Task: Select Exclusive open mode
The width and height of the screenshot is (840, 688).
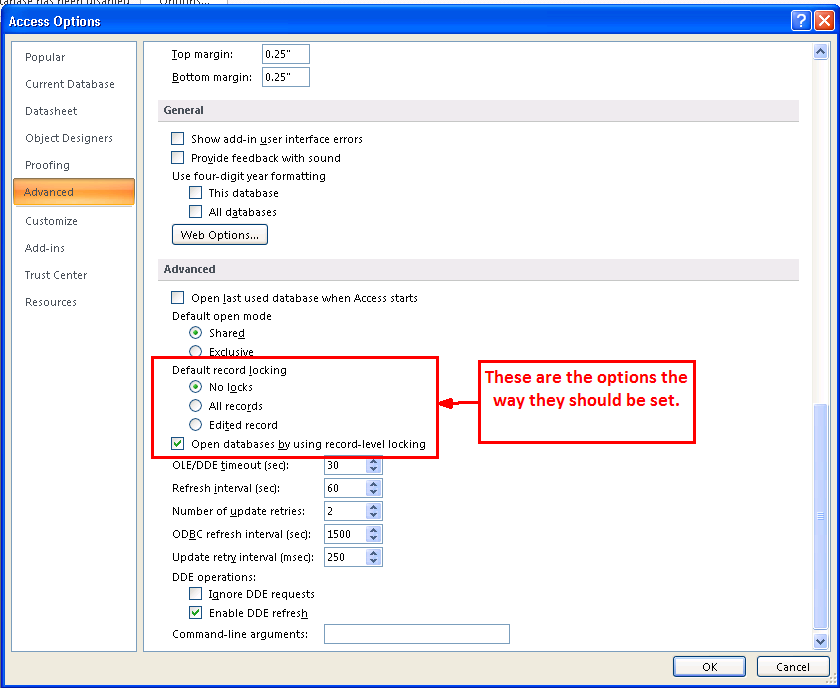Action: [x=196, y=352]
